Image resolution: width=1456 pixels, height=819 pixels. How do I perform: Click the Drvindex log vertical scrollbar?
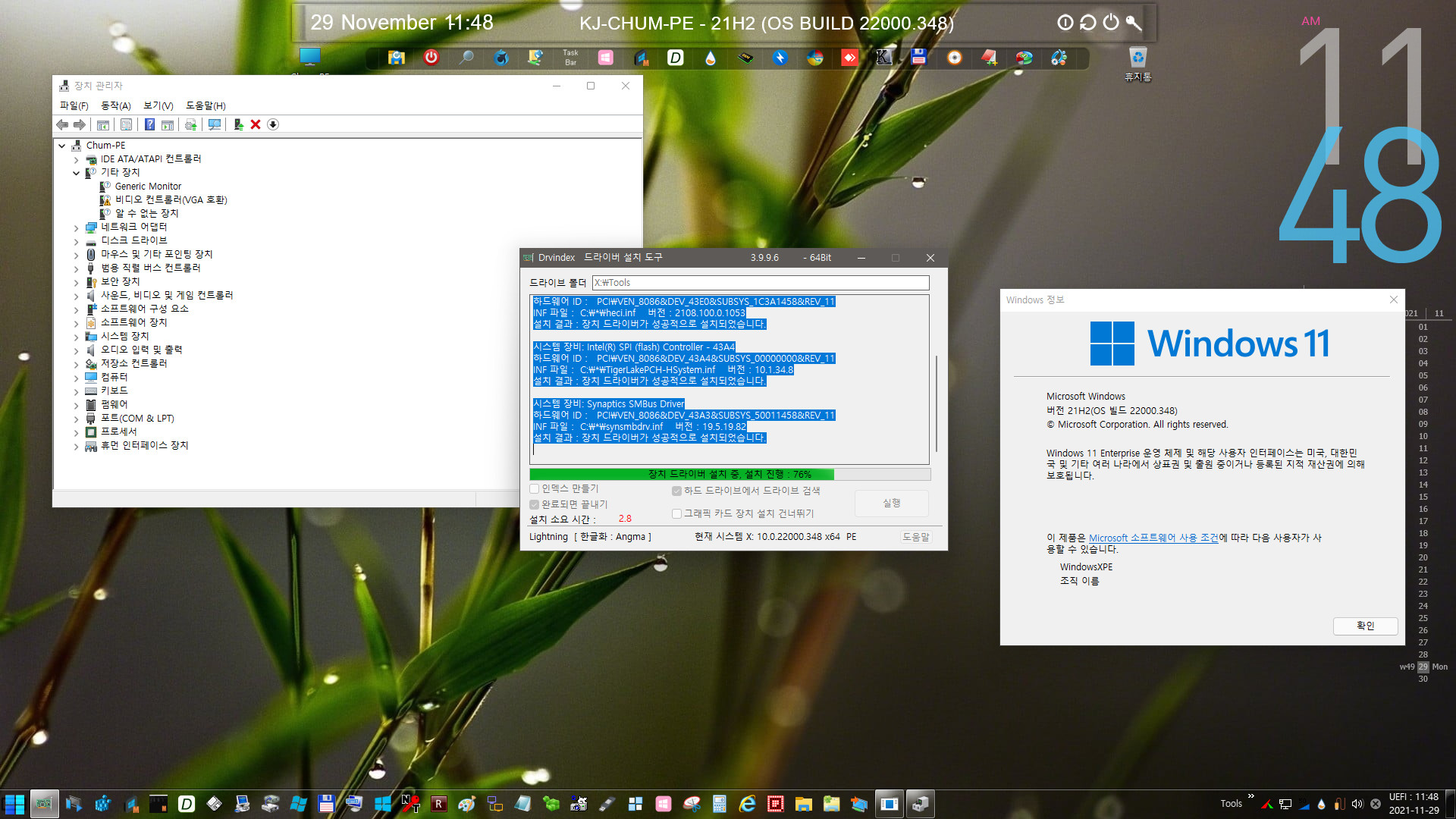[937, 403]
